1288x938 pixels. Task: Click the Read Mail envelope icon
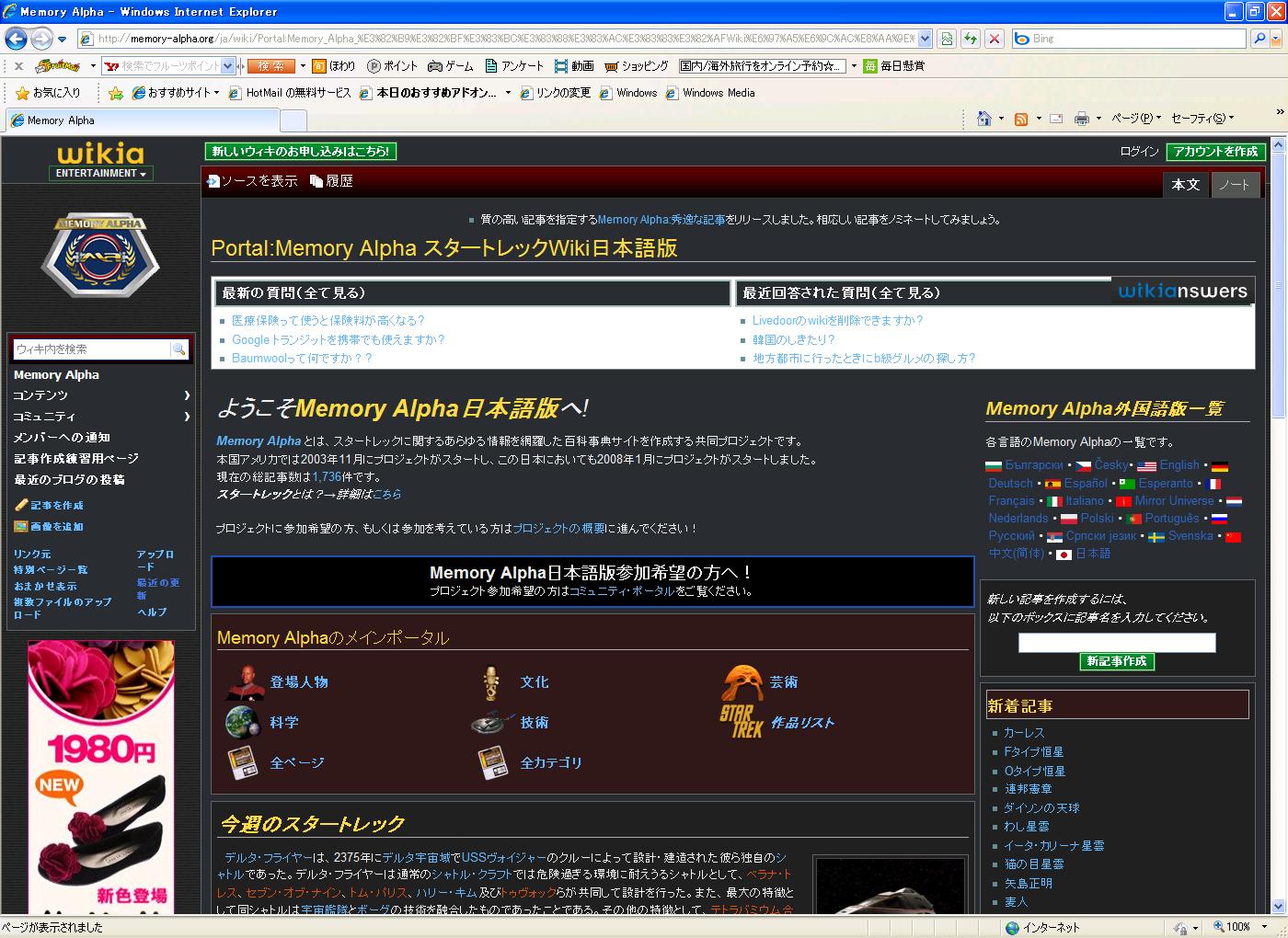[x=1056, y=119]
